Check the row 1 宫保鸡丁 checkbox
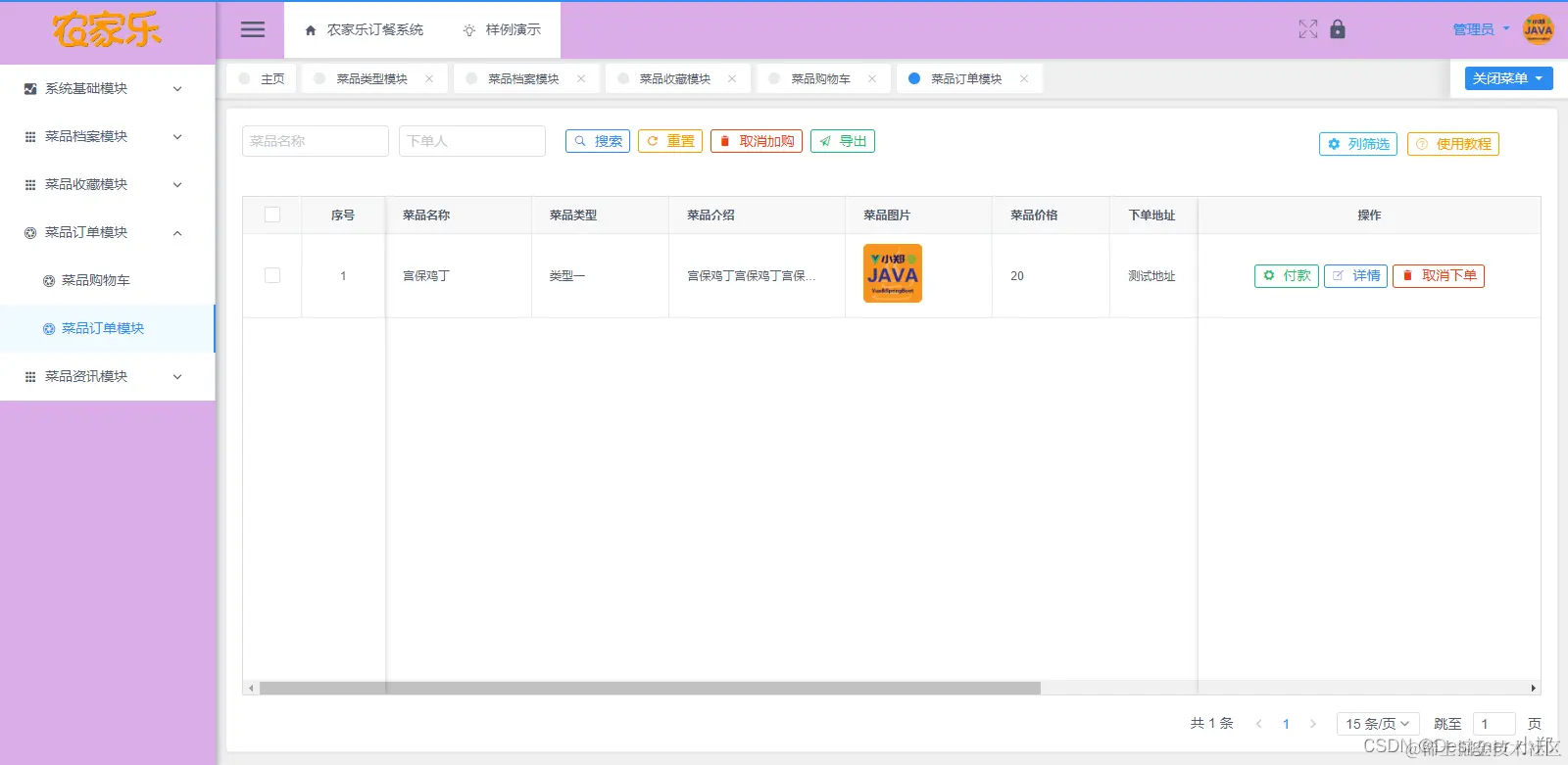This screenshot has width=1568, height=765. point(272,276)
